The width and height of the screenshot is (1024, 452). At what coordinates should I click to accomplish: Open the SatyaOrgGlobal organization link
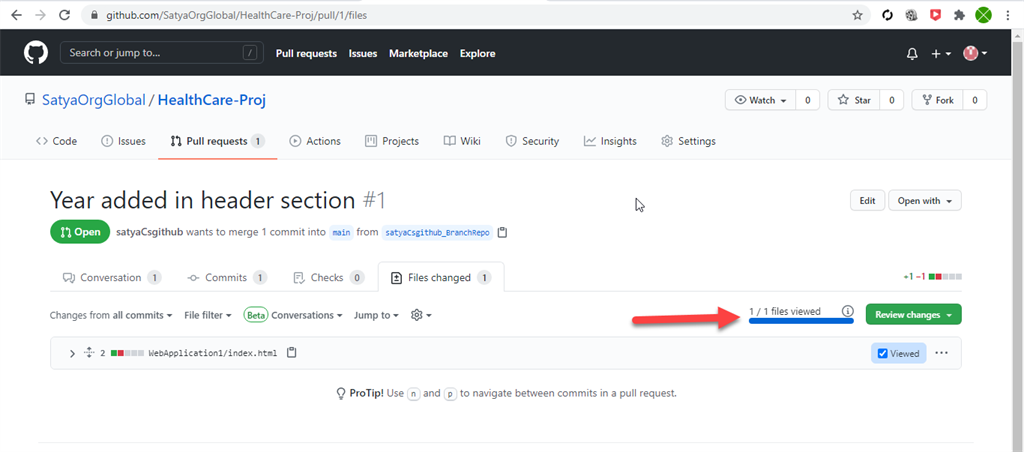pyautogui.click(x=93, y=100)
